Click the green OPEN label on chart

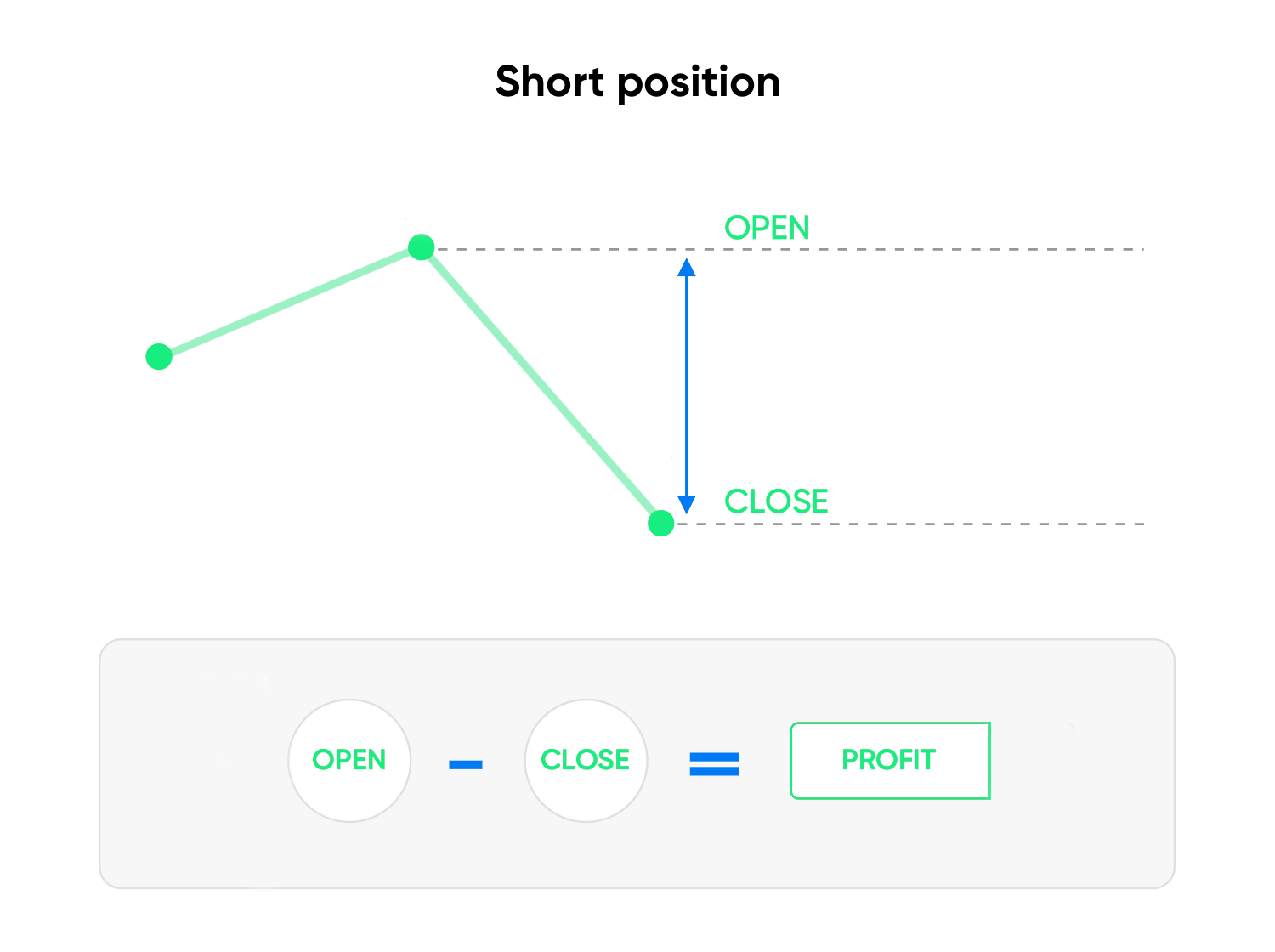pos(767,228)
